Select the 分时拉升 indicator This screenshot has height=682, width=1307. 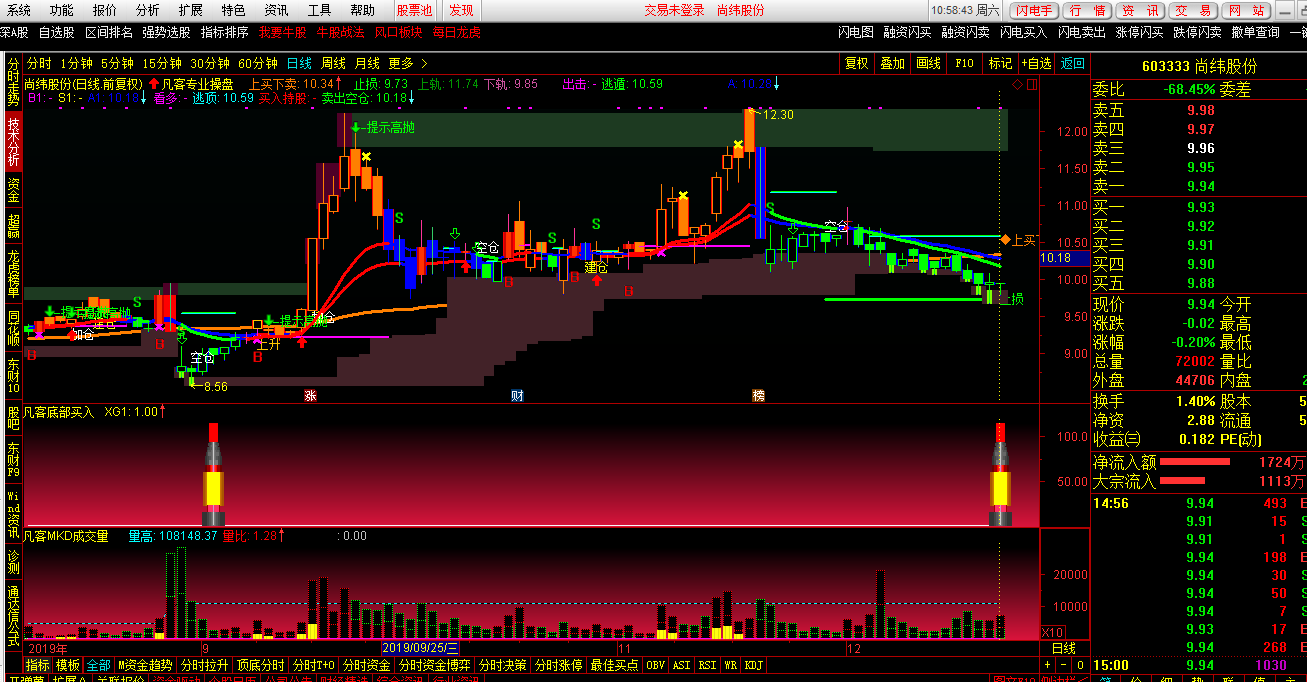[204, 665]
